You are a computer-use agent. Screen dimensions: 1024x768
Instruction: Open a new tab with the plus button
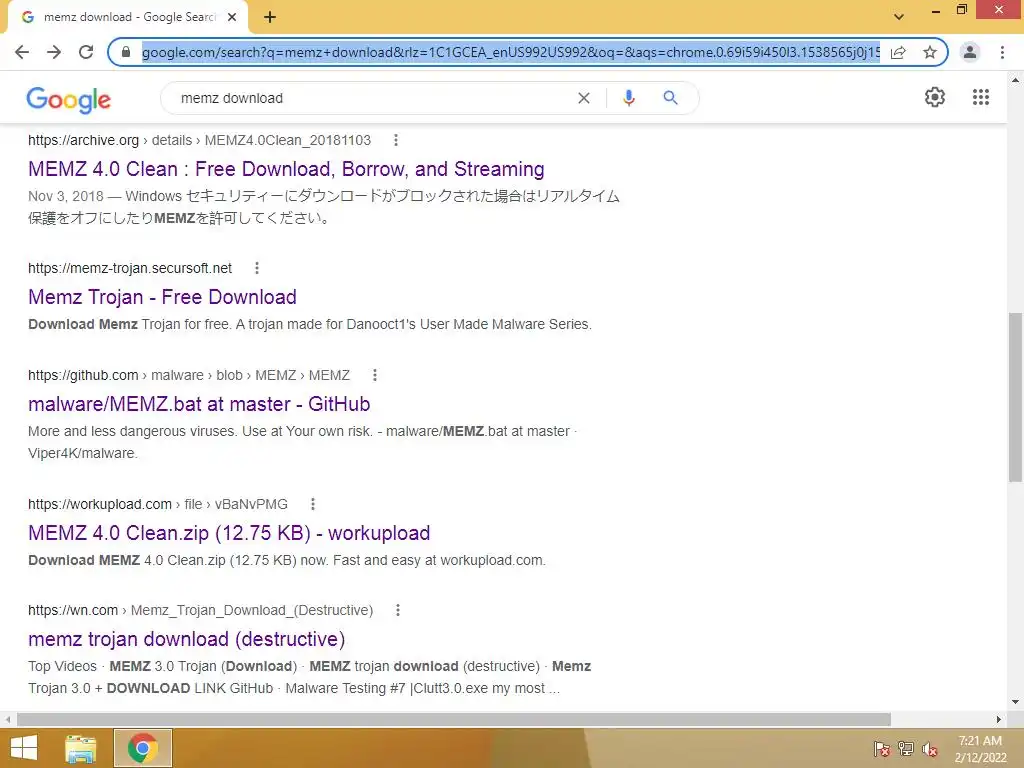pos(270,17)
